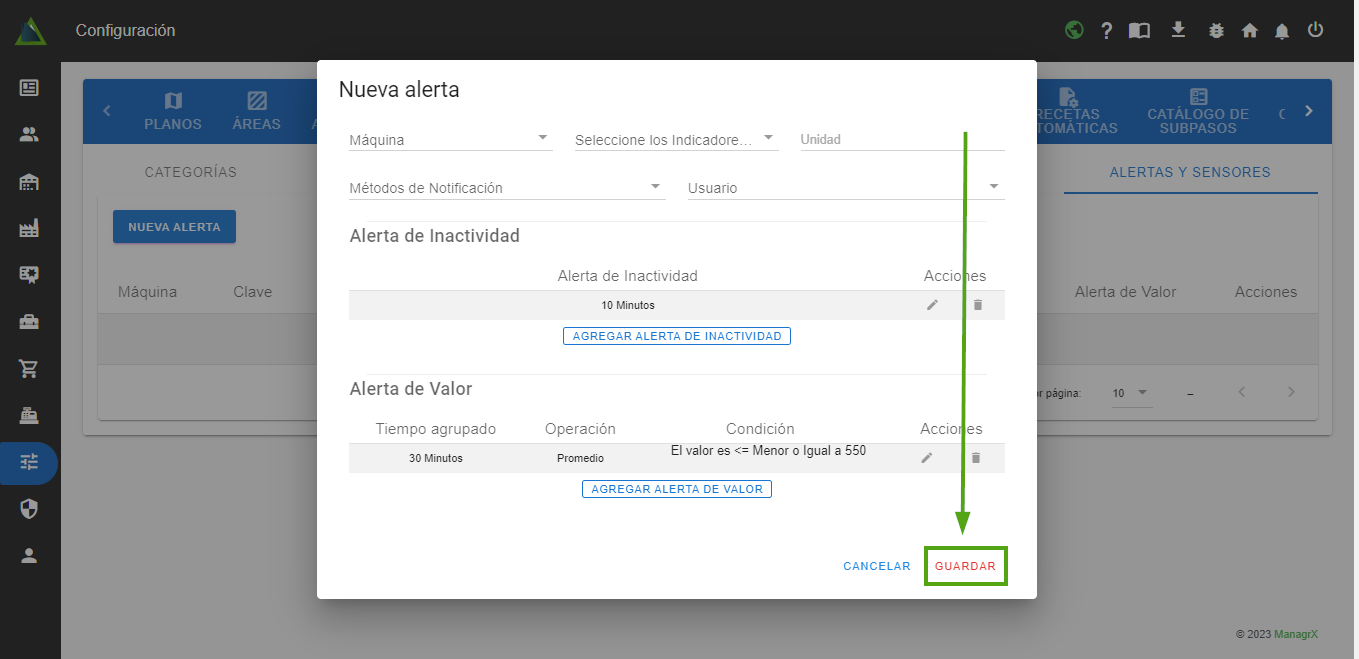Viewport: 1359px width, 659px height.
Task: Switch to Alertas y Sensores tab
Action: (1190, 172)
